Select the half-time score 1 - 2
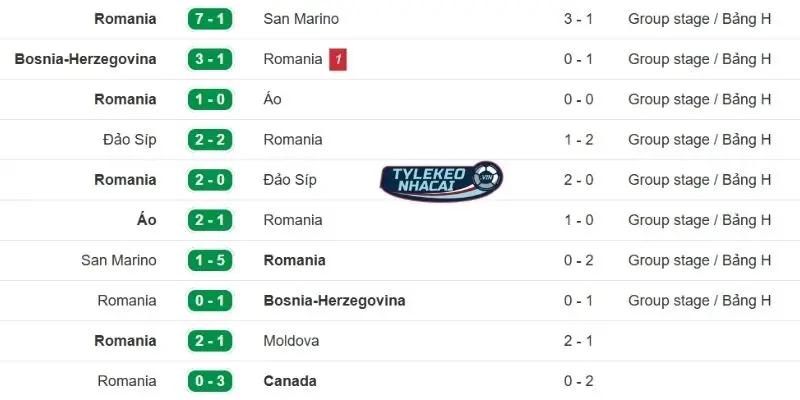This screenshot has width=800, height=400. 579,140
